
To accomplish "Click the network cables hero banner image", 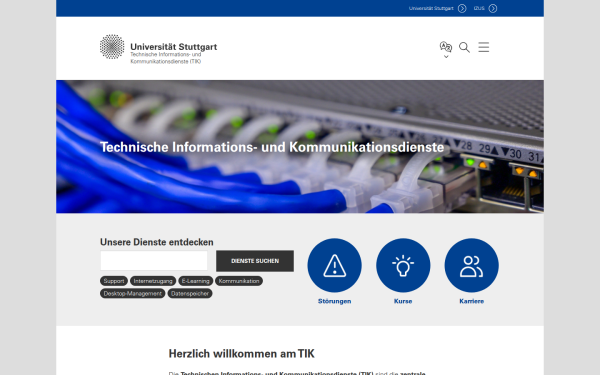I will (x=300, y=147).
